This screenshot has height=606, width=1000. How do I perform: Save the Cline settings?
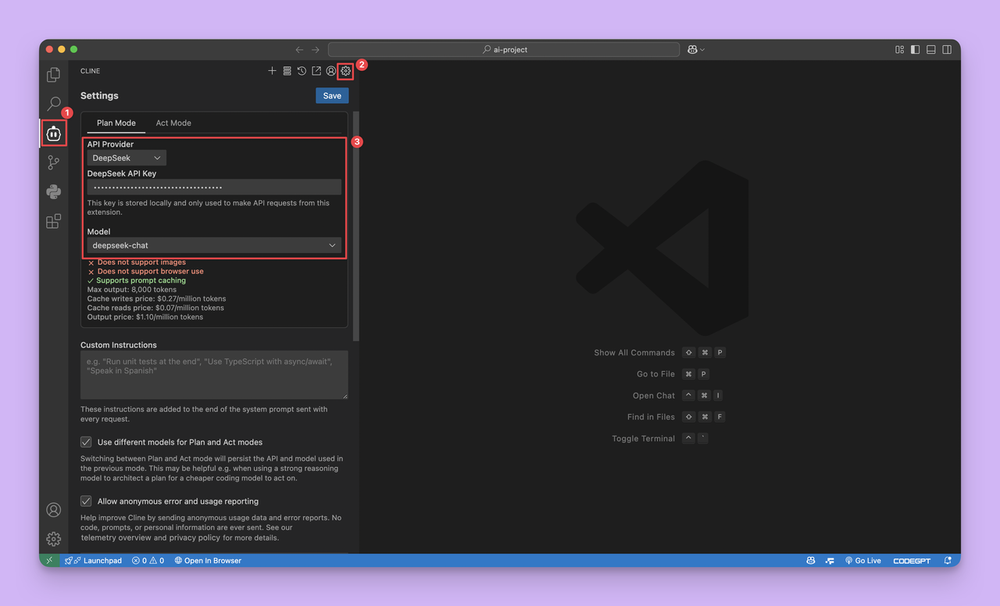[331, 95]
